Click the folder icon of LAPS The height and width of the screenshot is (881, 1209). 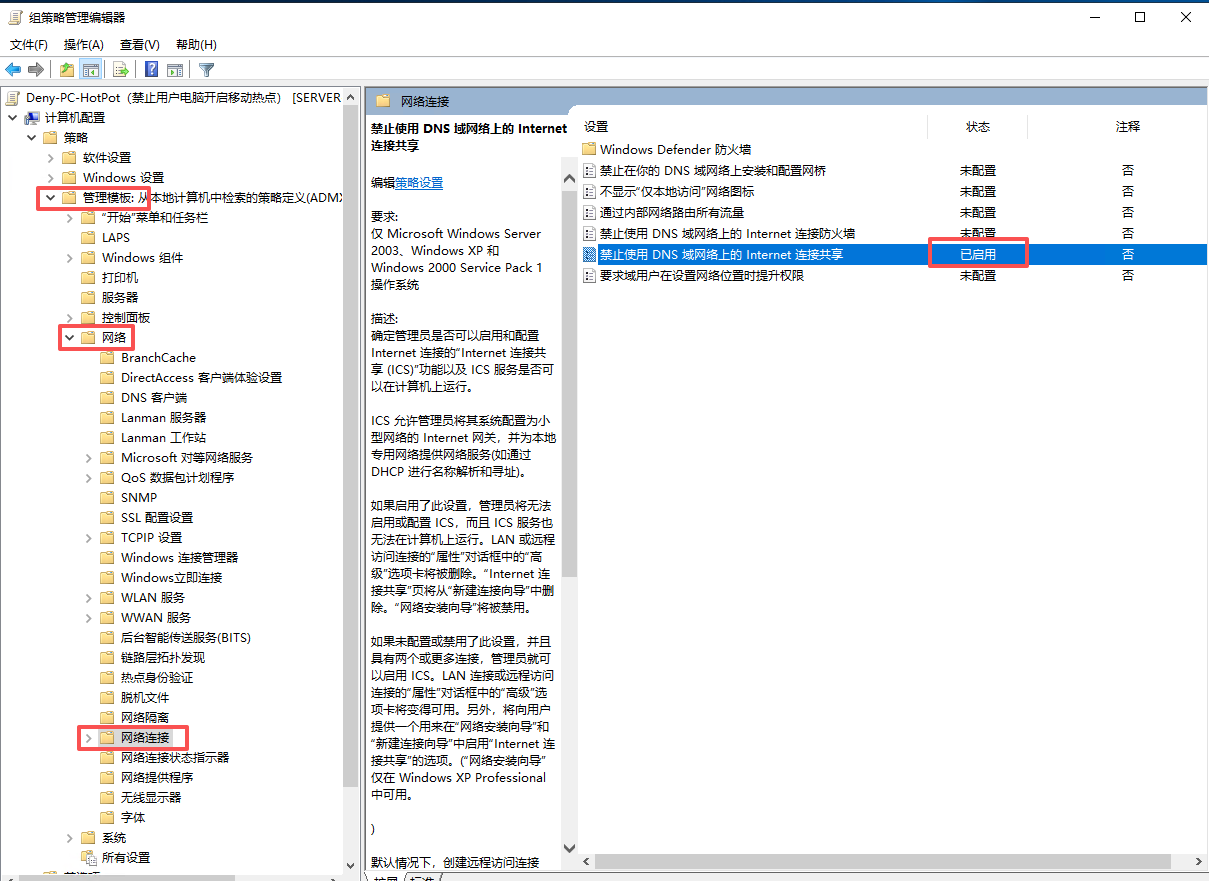click(x=88, y=237)
